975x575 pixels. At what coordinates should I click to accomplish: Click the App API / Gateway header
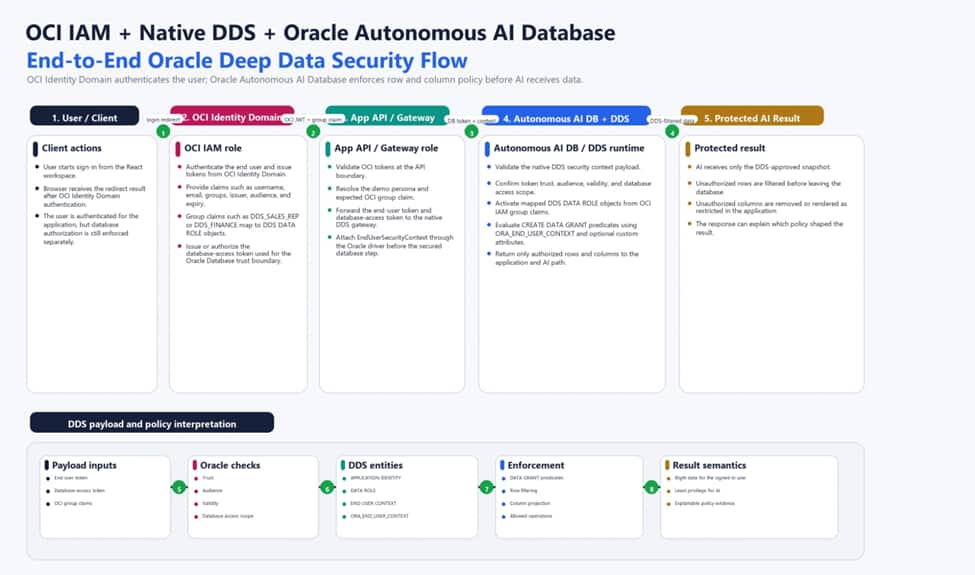[387, 116]
